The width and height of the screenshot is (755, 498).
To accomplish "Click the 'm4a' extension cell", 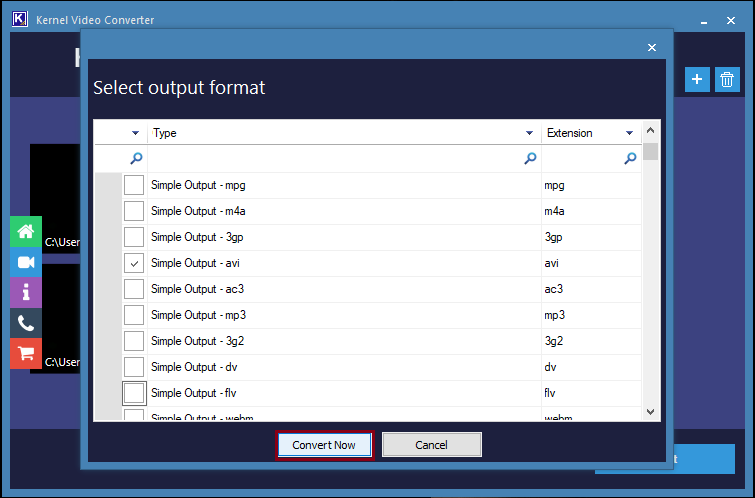I will [591, 211].
